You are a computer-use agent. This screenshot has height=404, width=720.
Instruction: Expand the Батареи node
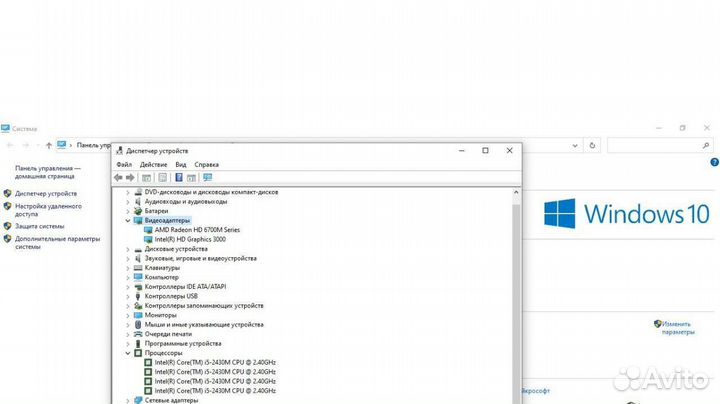pyautogui.click(x=128, y=211)
